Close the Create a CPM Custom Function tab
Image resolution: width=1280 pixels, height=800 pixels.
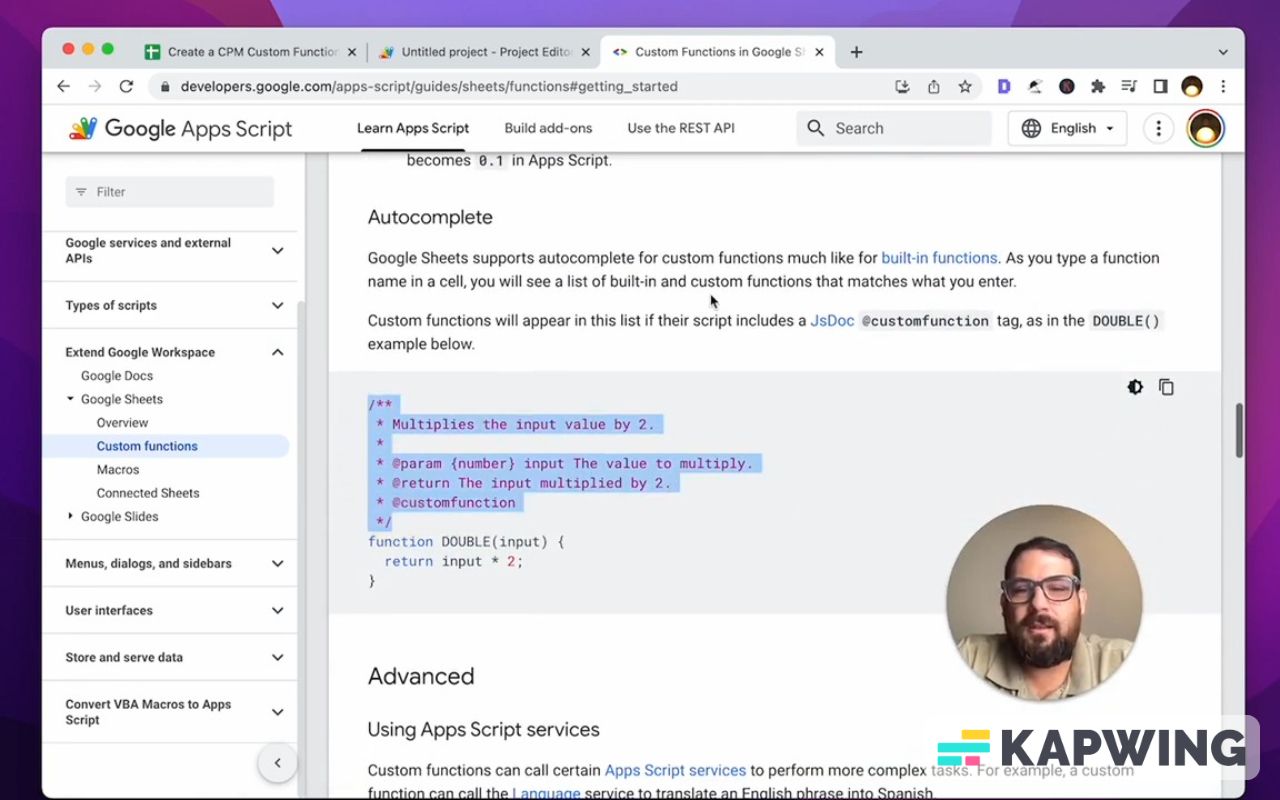[x=351, y=52]
